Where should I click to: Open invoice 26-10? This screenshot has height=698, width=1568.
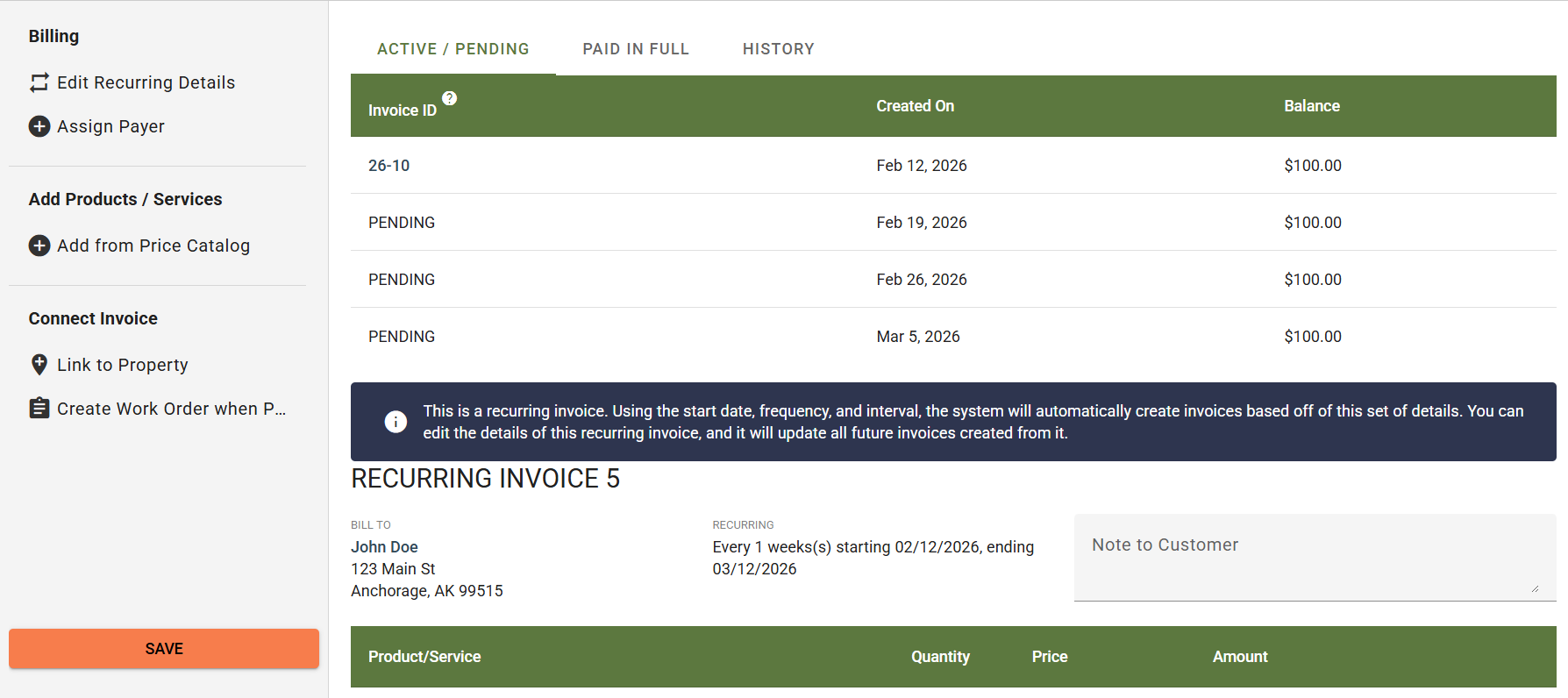[x=389, y=166]
